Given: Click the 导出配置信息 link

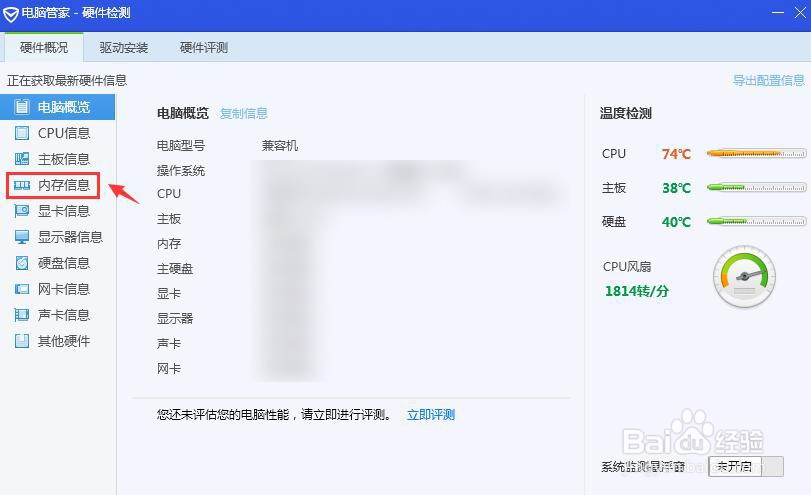Looking at the screenshot, I should click(x=769, y=80).
